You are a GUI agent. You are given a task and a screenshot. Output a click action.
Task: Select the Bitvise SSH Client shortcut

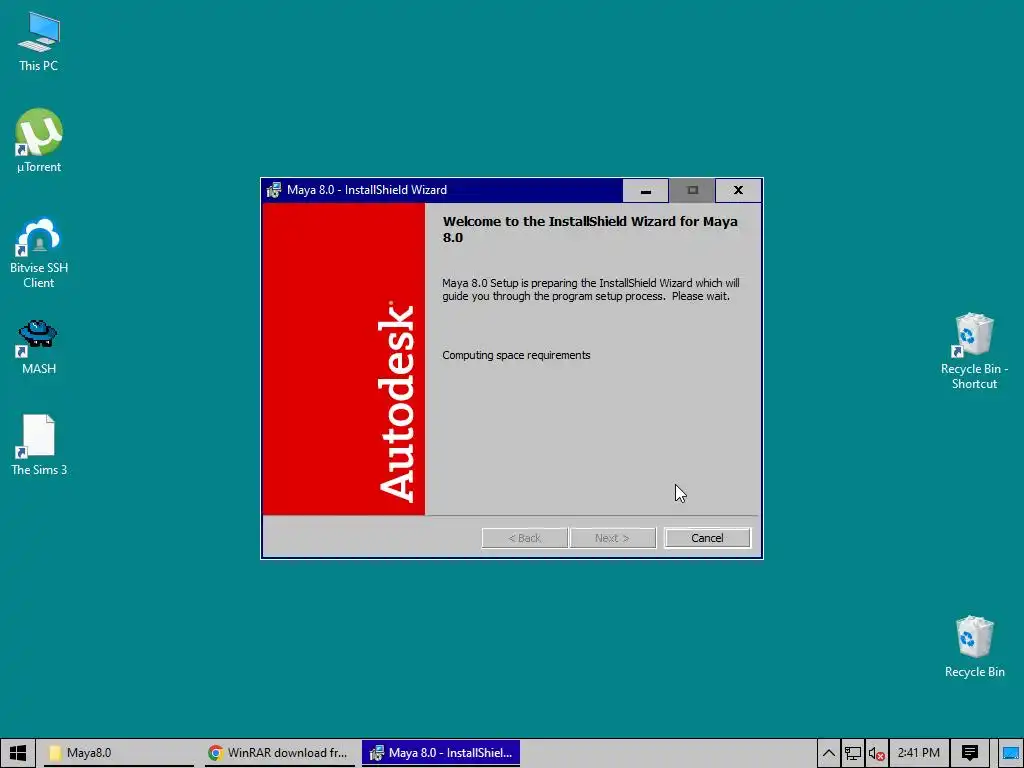(x=39, y=253)
